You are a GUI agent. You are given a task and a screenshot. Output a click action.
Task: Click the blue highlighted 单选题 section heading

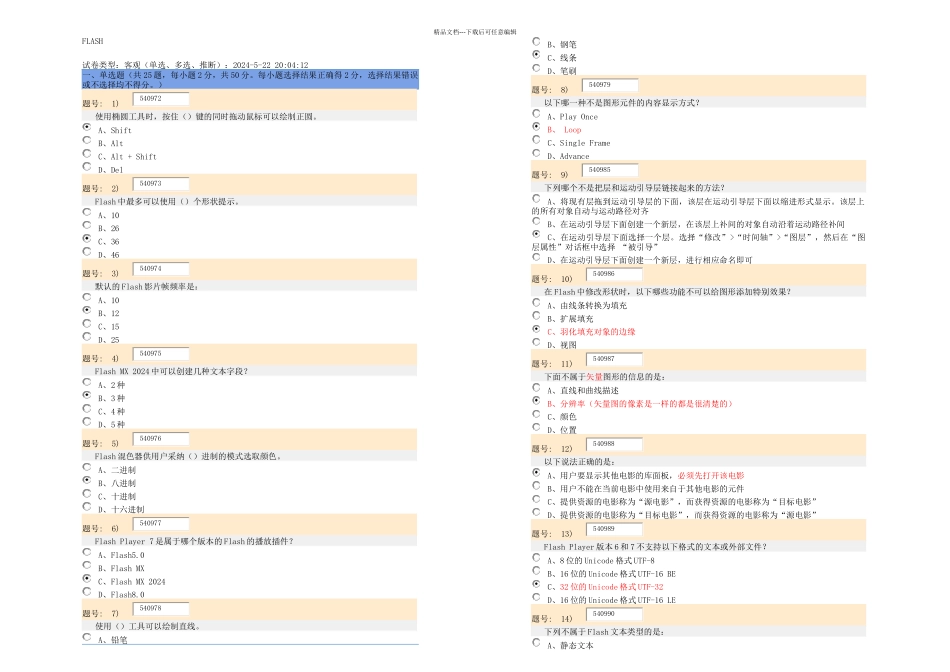pos(250,79)
